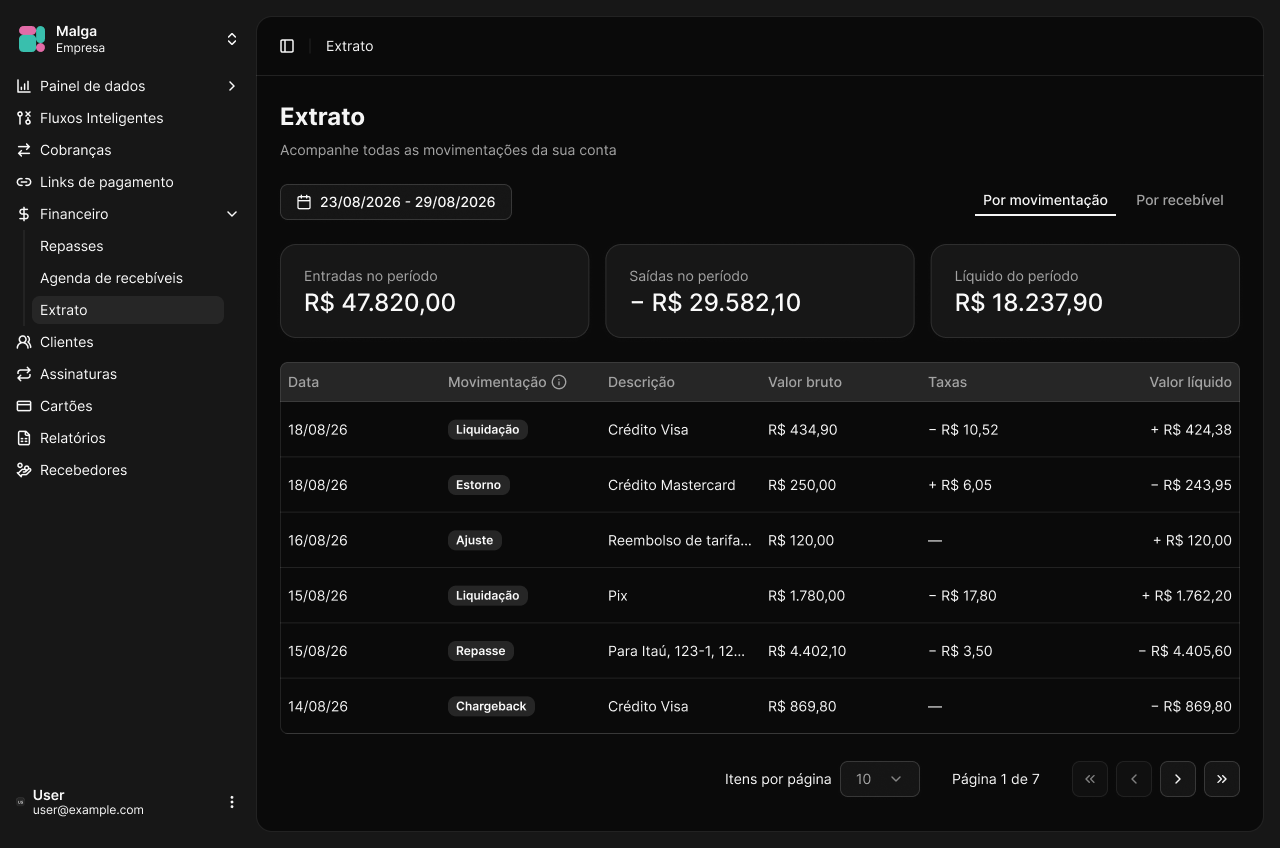Viewport: 1280px width, 848px height.
Task: Jump to the first page
Action: coord(1090,779)
